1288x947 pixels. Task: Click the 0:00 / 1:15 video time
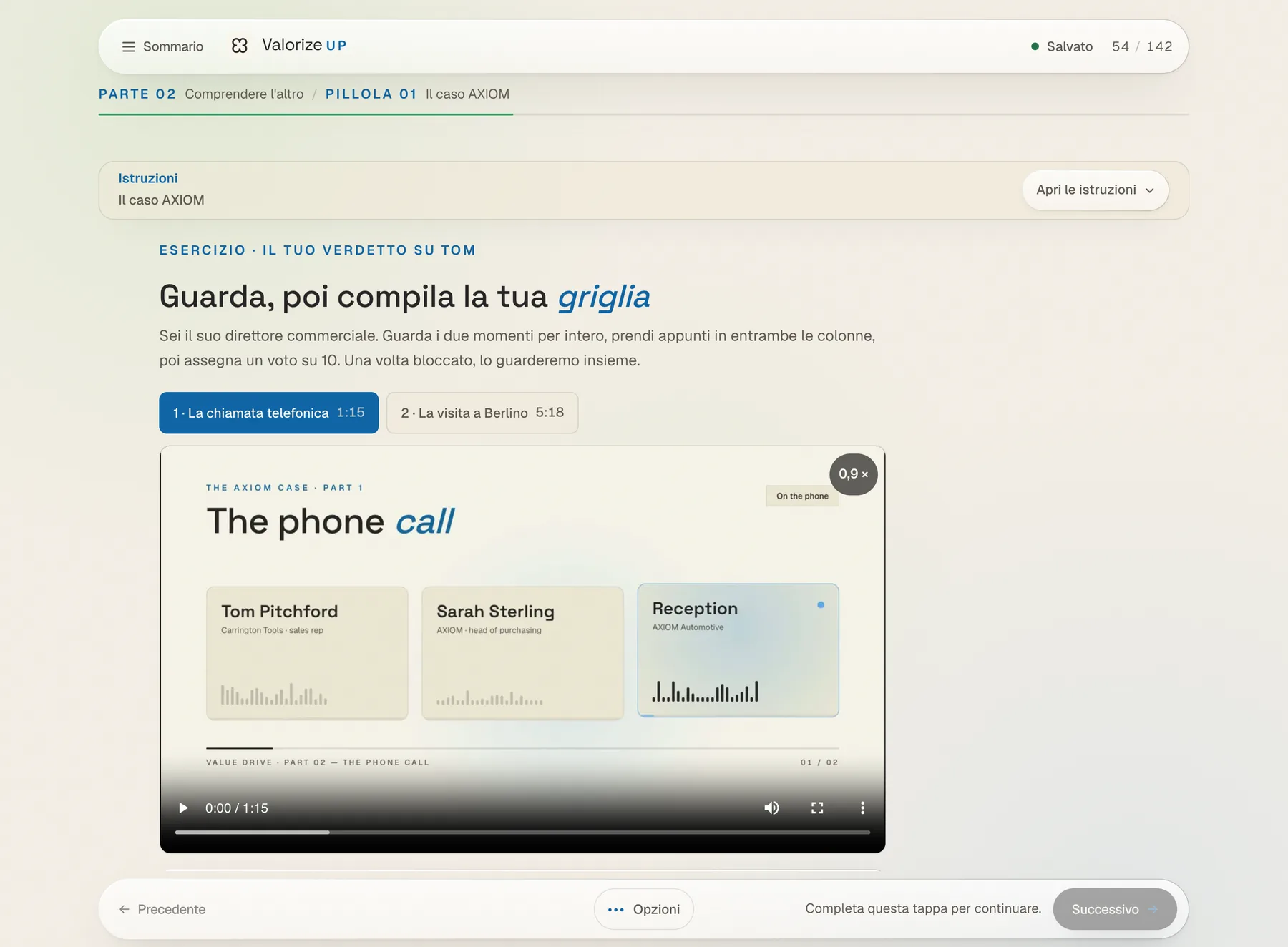237,808
